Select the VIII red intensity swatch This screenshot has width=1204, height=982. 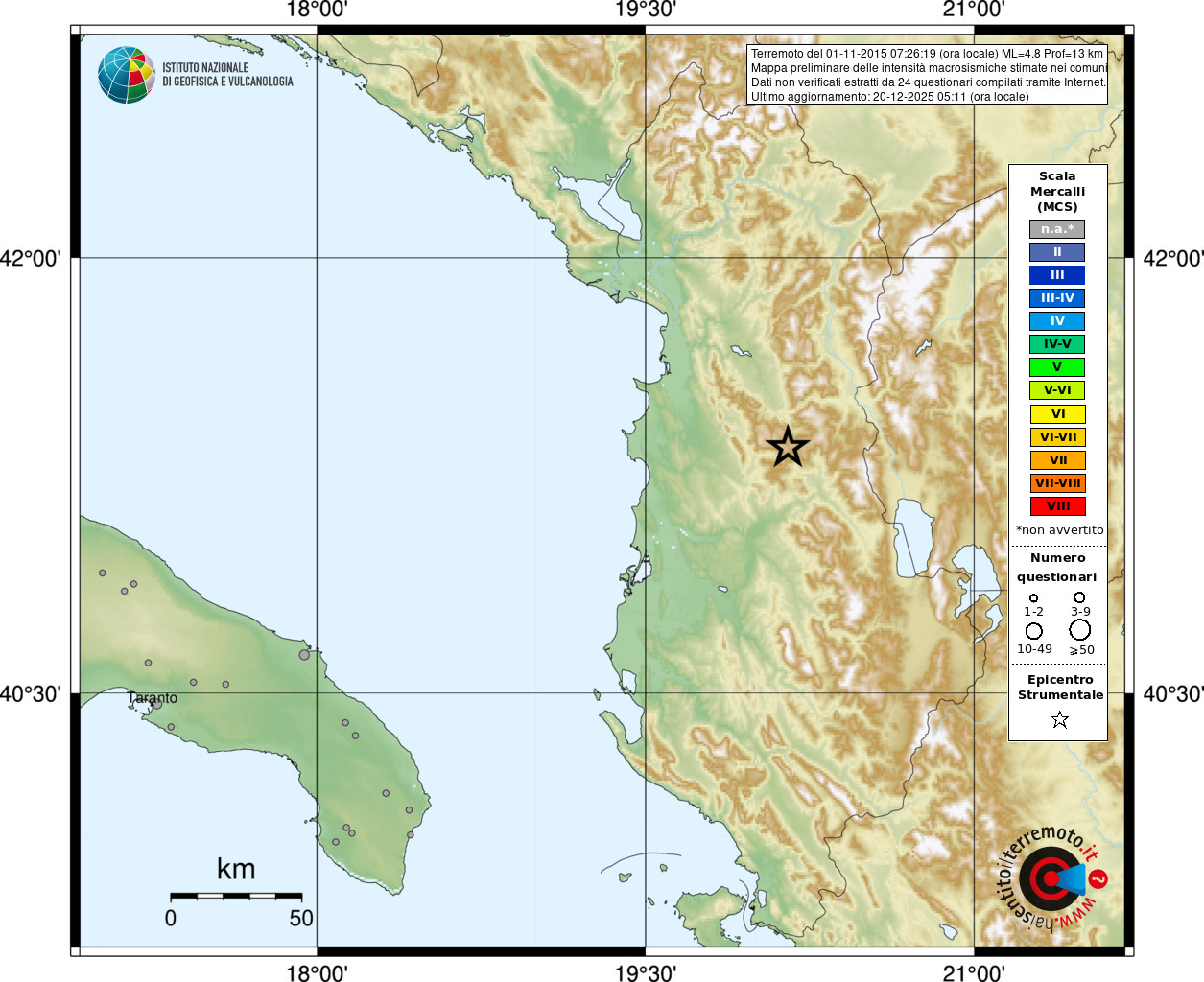pyautogui.click(x=1057, y=506)
